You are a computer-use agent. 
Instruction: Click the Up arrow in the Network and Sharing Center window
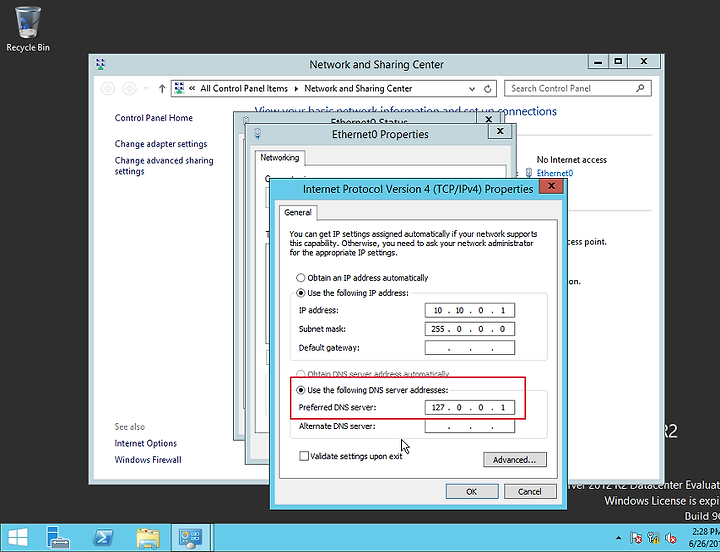162,89
